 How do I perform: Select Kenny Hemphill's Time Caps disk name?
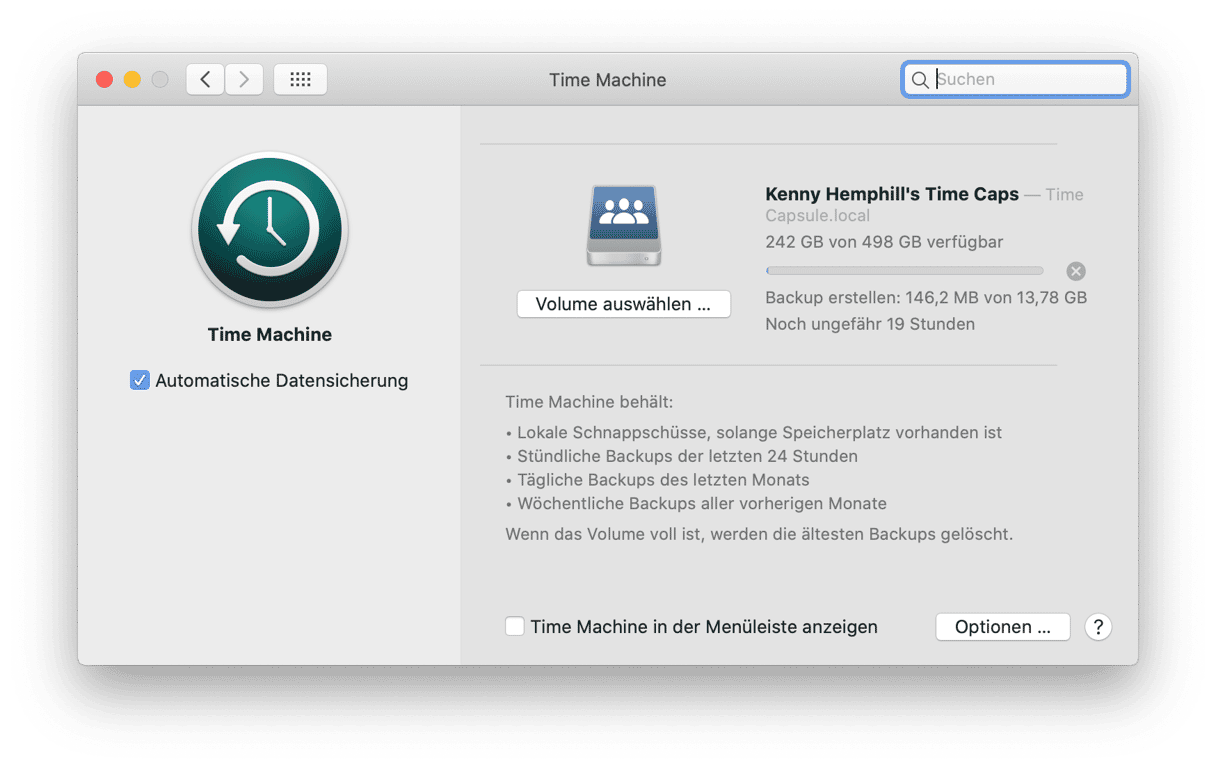891,195
